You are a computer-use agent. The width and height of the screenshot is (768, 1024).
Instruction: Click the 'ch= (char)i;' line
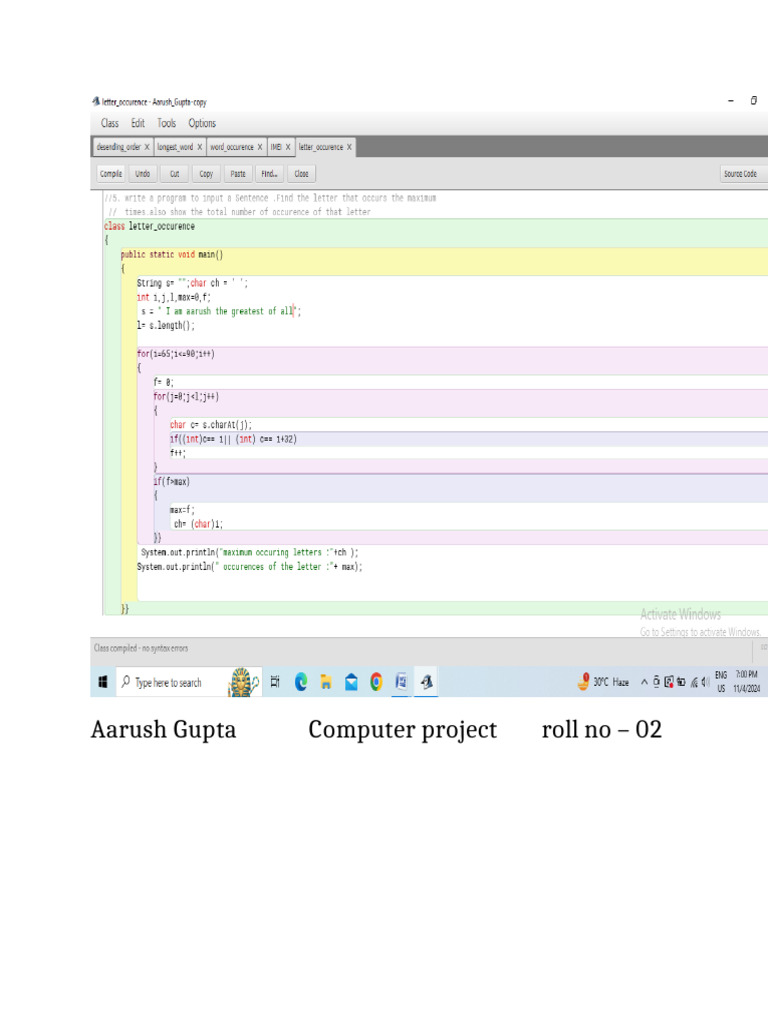[199, 524]
